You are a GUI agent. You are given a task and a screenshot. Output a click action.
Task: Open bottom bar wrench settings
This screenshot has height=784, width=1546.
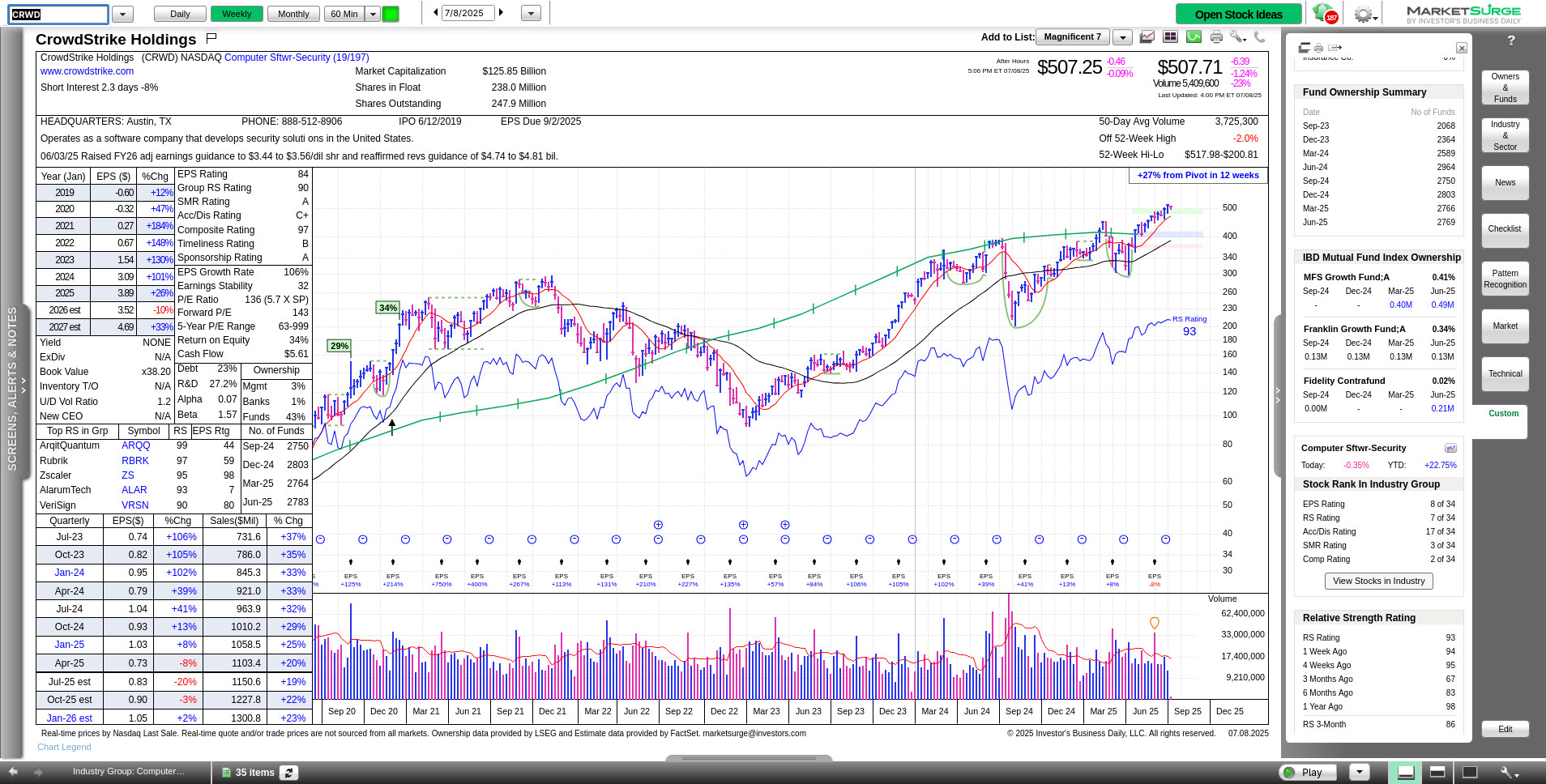tap(1509, 773)
